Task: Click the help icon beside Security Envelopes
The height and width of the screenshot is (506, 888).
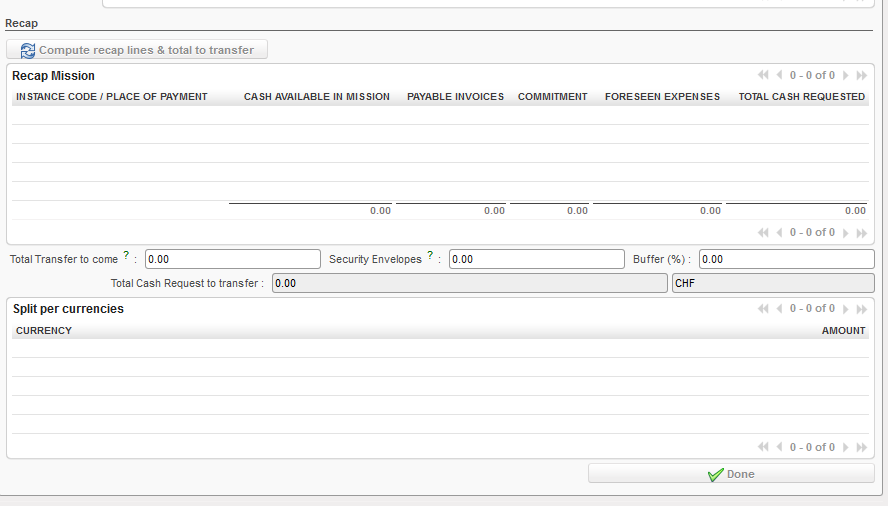Action: 430,256
